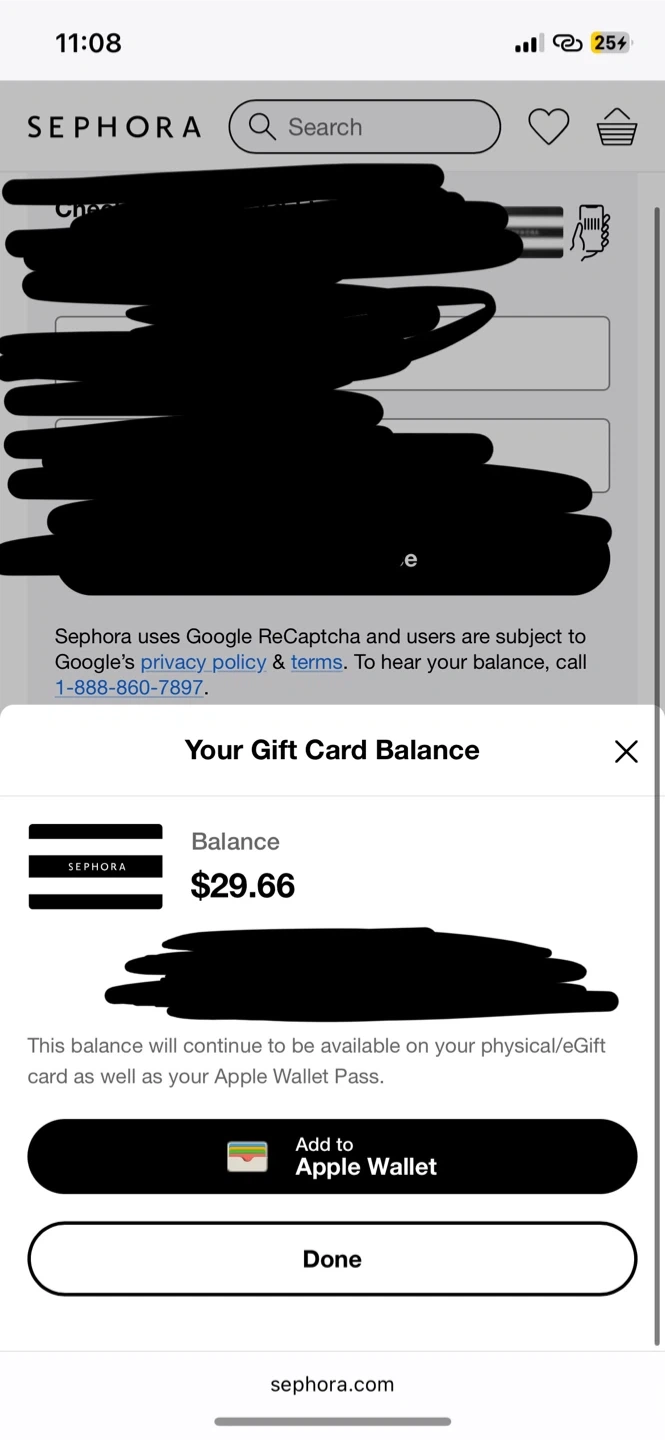The width and height of the screenshot is (665, 1440).
Task: Tap the Apple Wallet card icon
Action: (247, 1156)
